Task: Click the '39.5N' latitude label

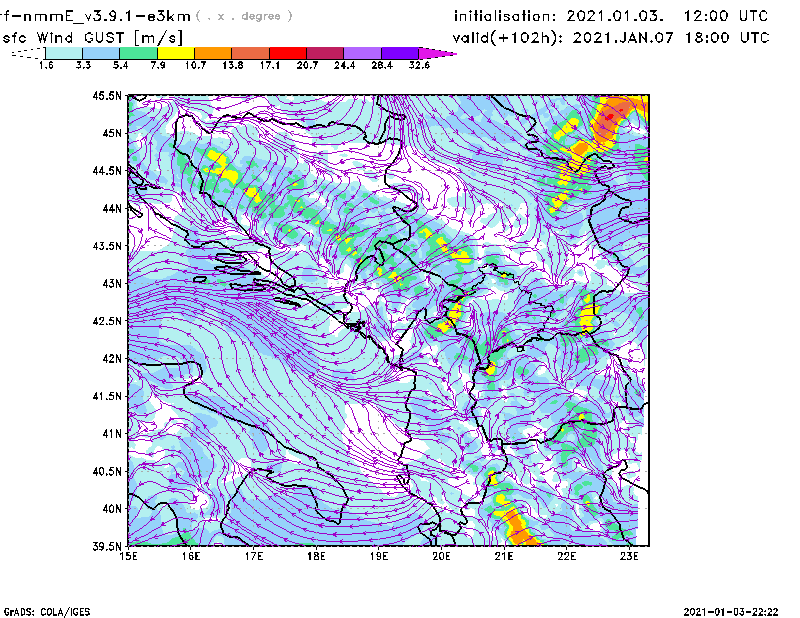Action: click(x=107, y=547)
